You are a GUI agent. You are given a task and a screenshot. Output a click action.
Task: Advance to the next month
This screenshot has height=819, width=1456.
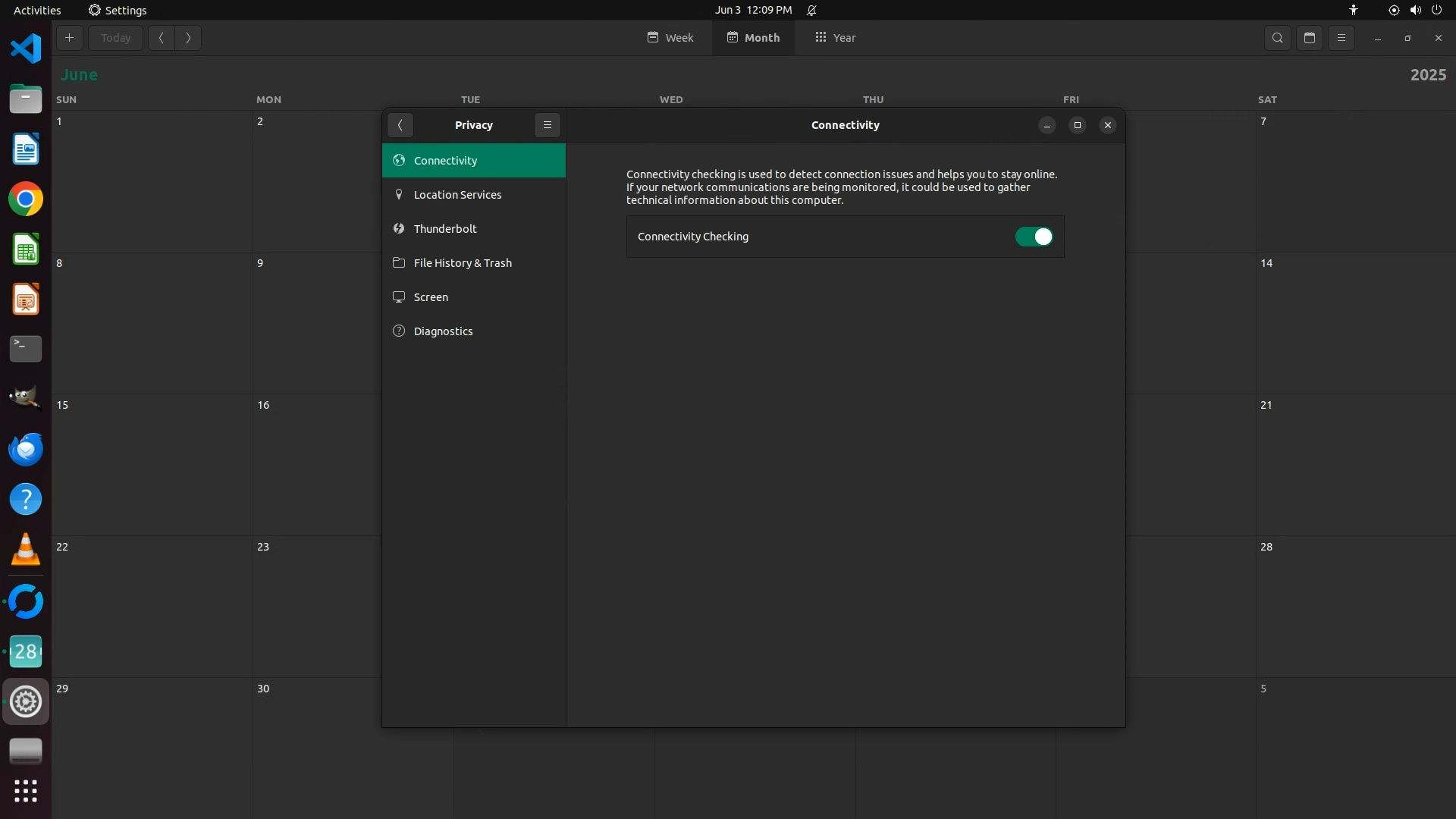click(x=188, y=38)
